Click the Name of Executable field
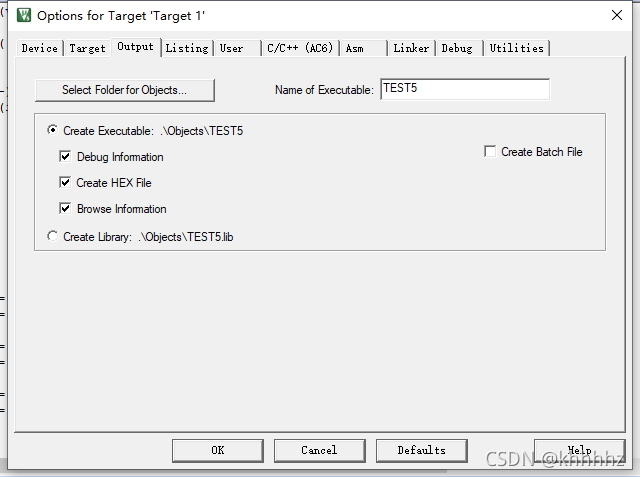Screen dimensions: 640x477 [x=465, y=89]
